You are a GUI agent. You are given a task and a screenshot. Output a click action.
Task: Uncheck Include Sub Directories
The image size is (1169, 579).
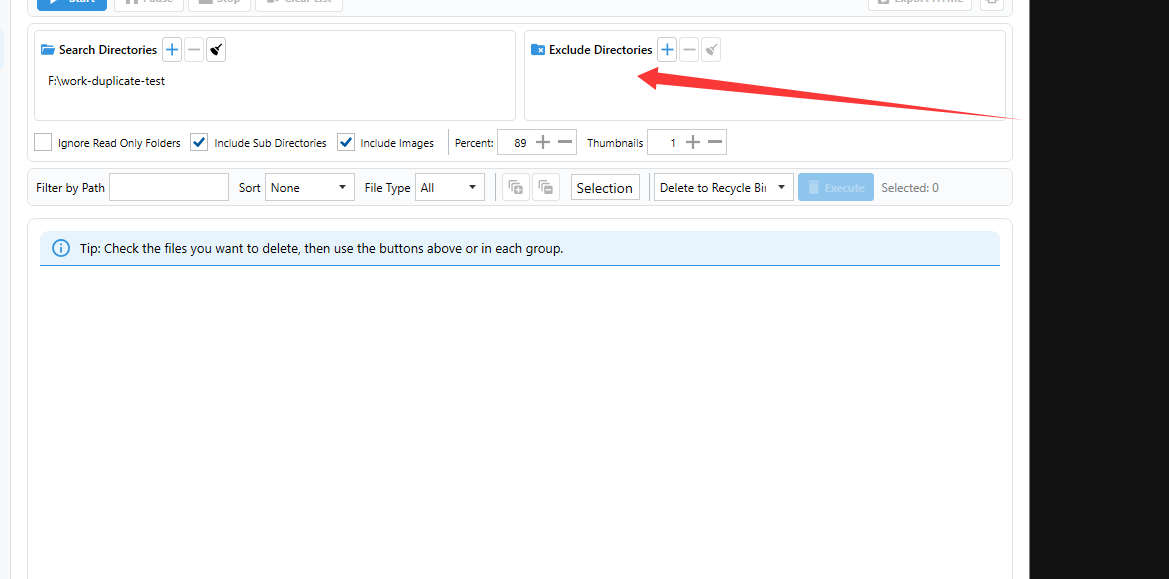199,142
